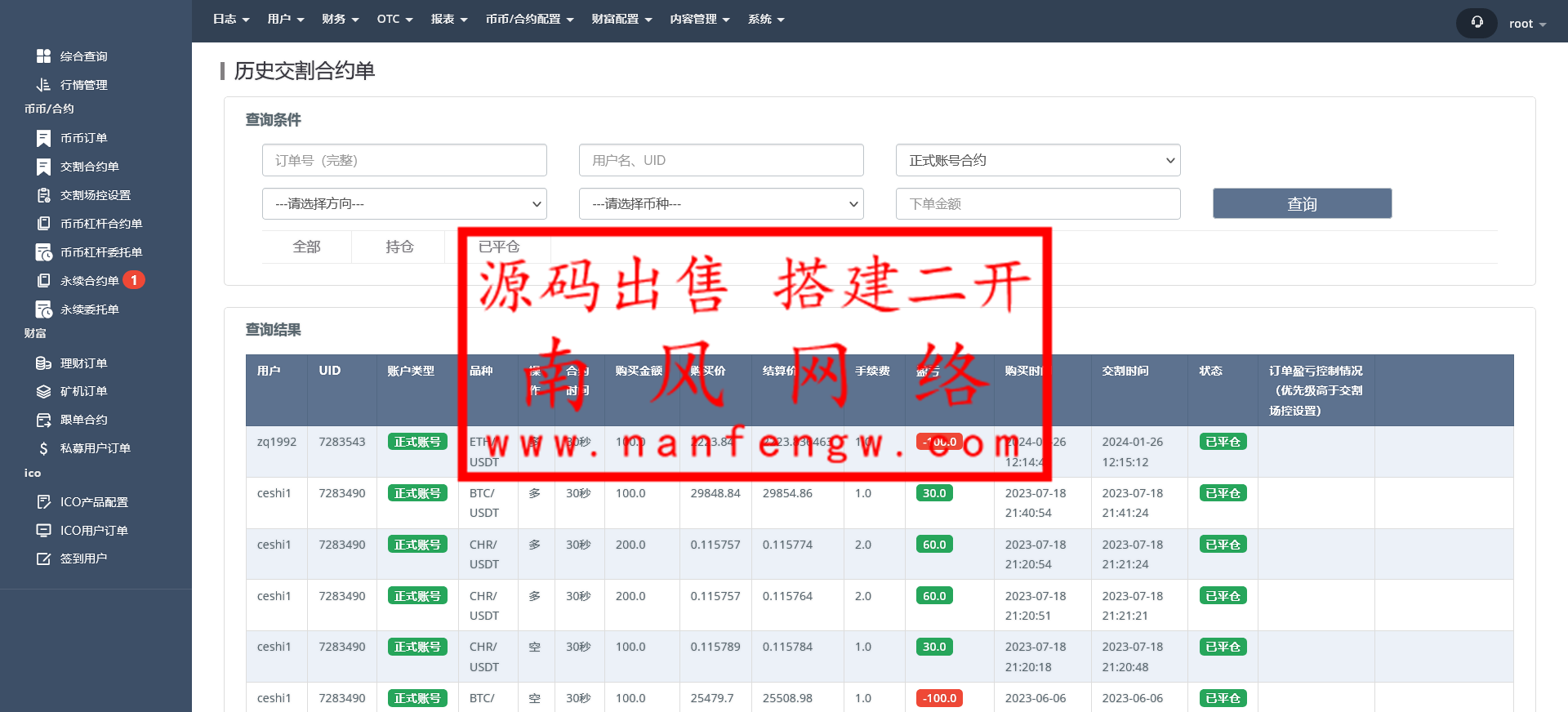Image resolution: width=1568 pixels, height=712 pixels.
Task: Open the root user menu dropdown
Action: coord(1526,24)
